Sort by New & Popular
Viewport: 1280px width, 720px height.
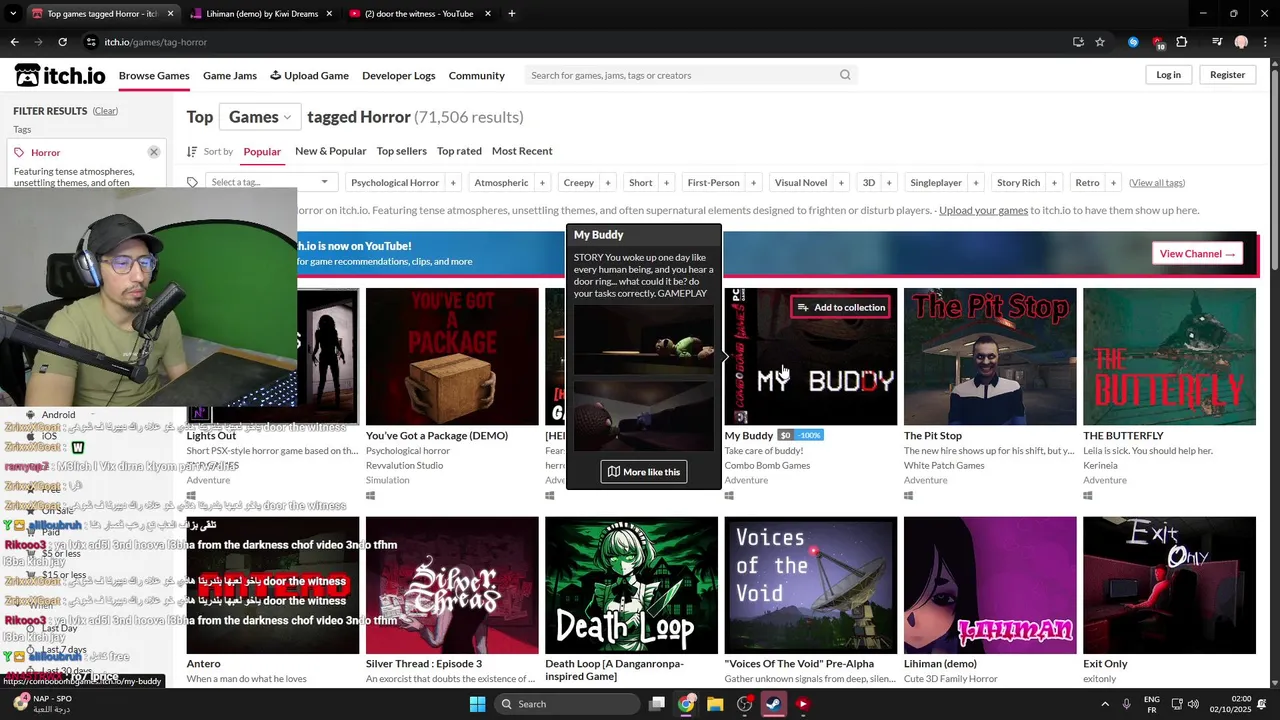coord(330,151)
